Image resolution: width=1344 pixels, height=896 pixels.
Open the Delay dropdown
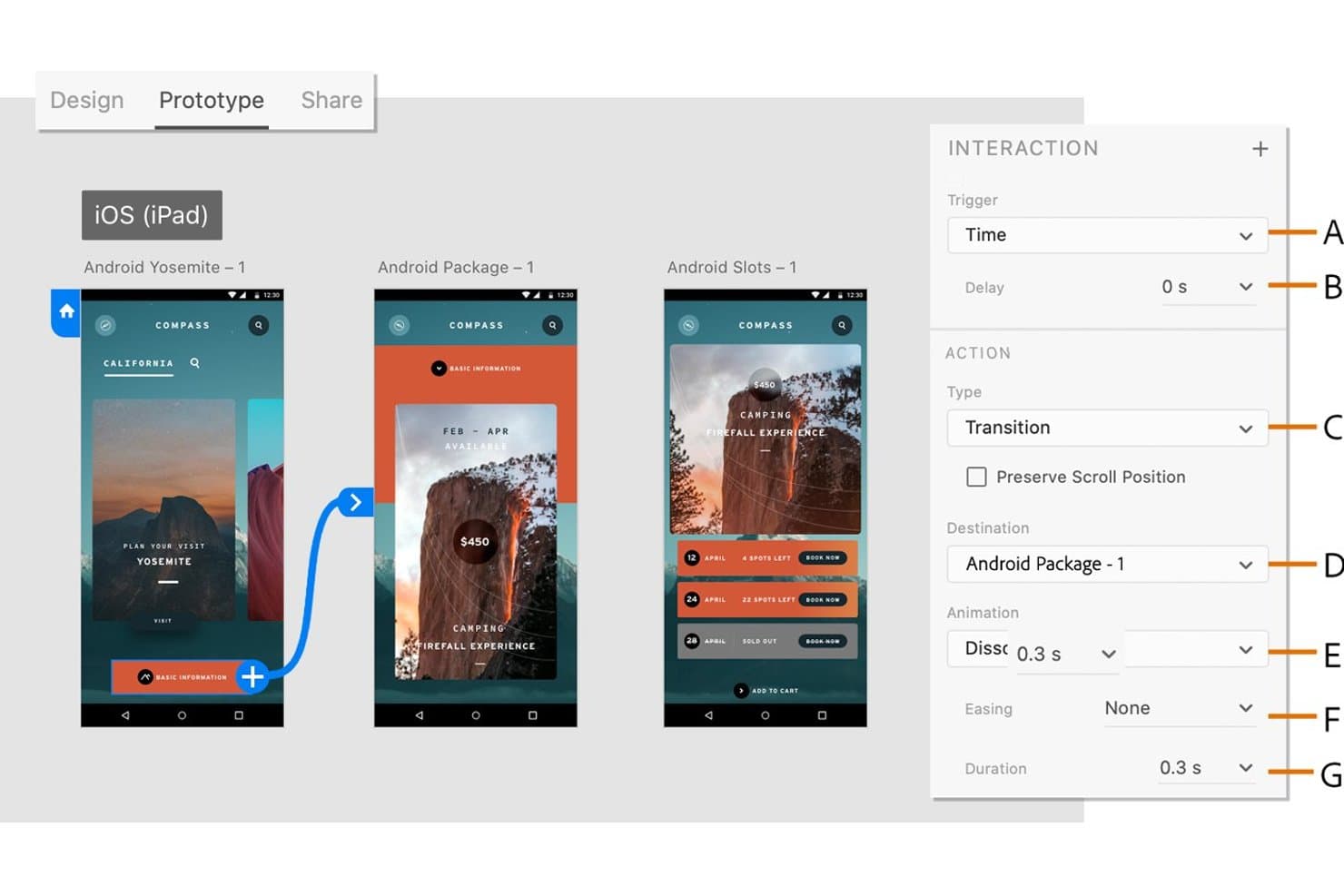(1209, 287)
